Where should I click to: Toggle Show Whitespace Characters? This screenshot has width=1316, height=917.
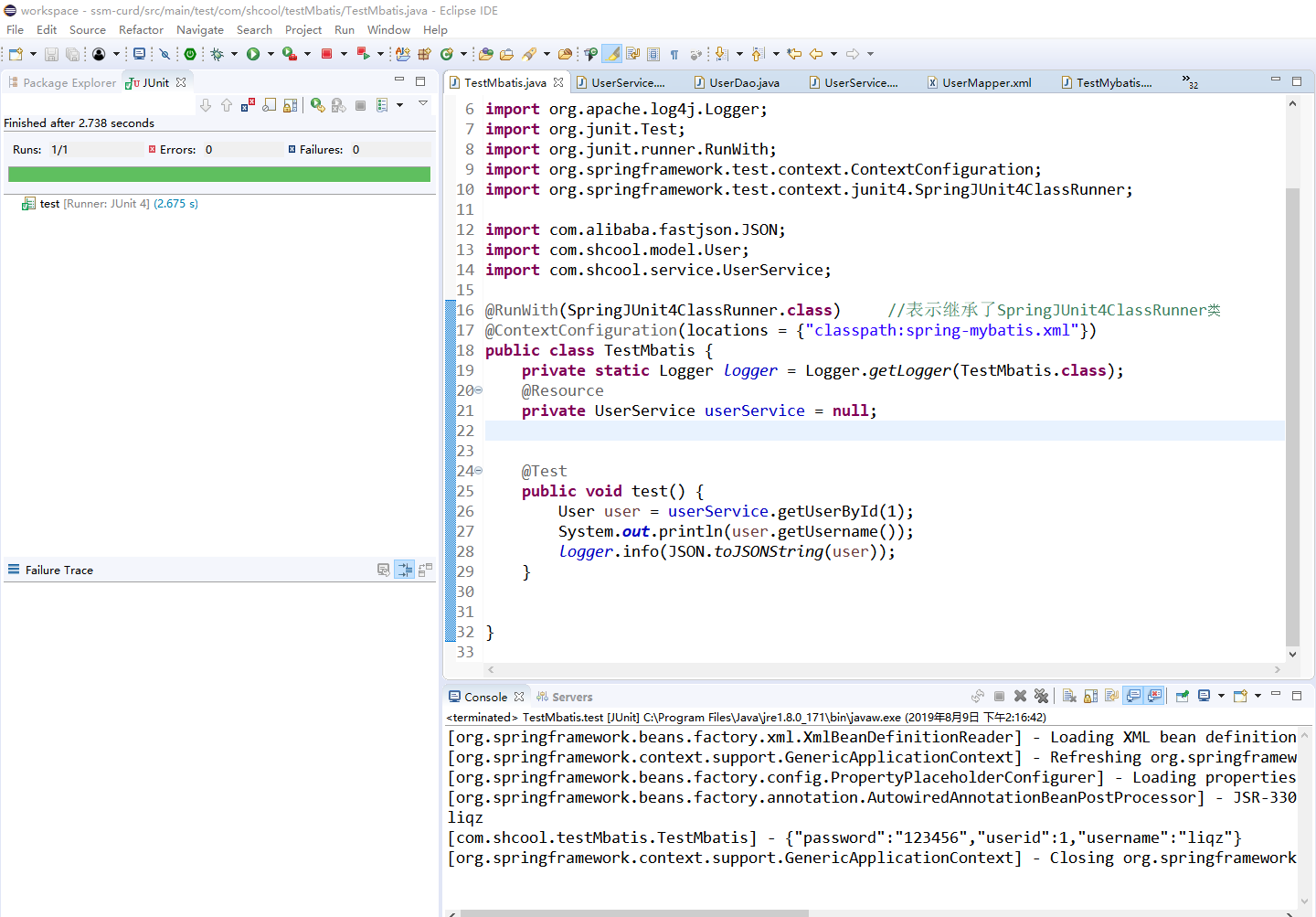coord(674,55)
